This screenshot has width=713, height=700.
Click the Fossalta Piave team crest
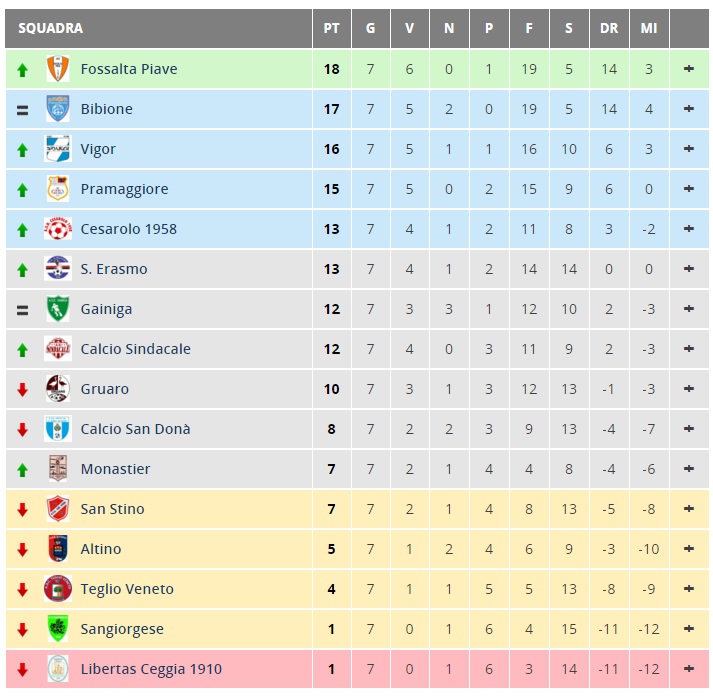click(x=58, y=69)
